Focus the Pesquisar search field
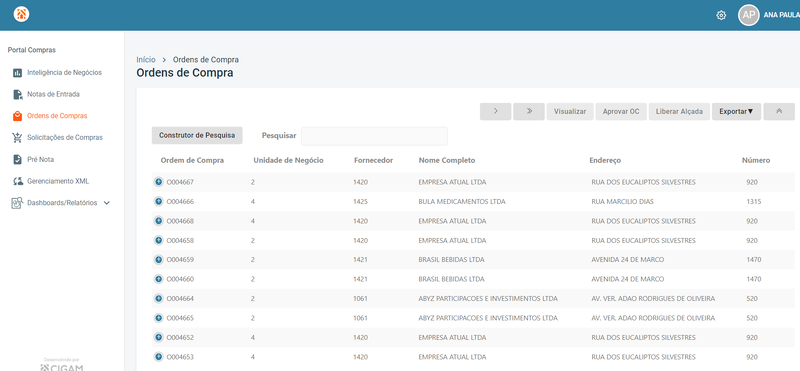The width and height of the screenshot is (800, 371). tap(374, 136)
